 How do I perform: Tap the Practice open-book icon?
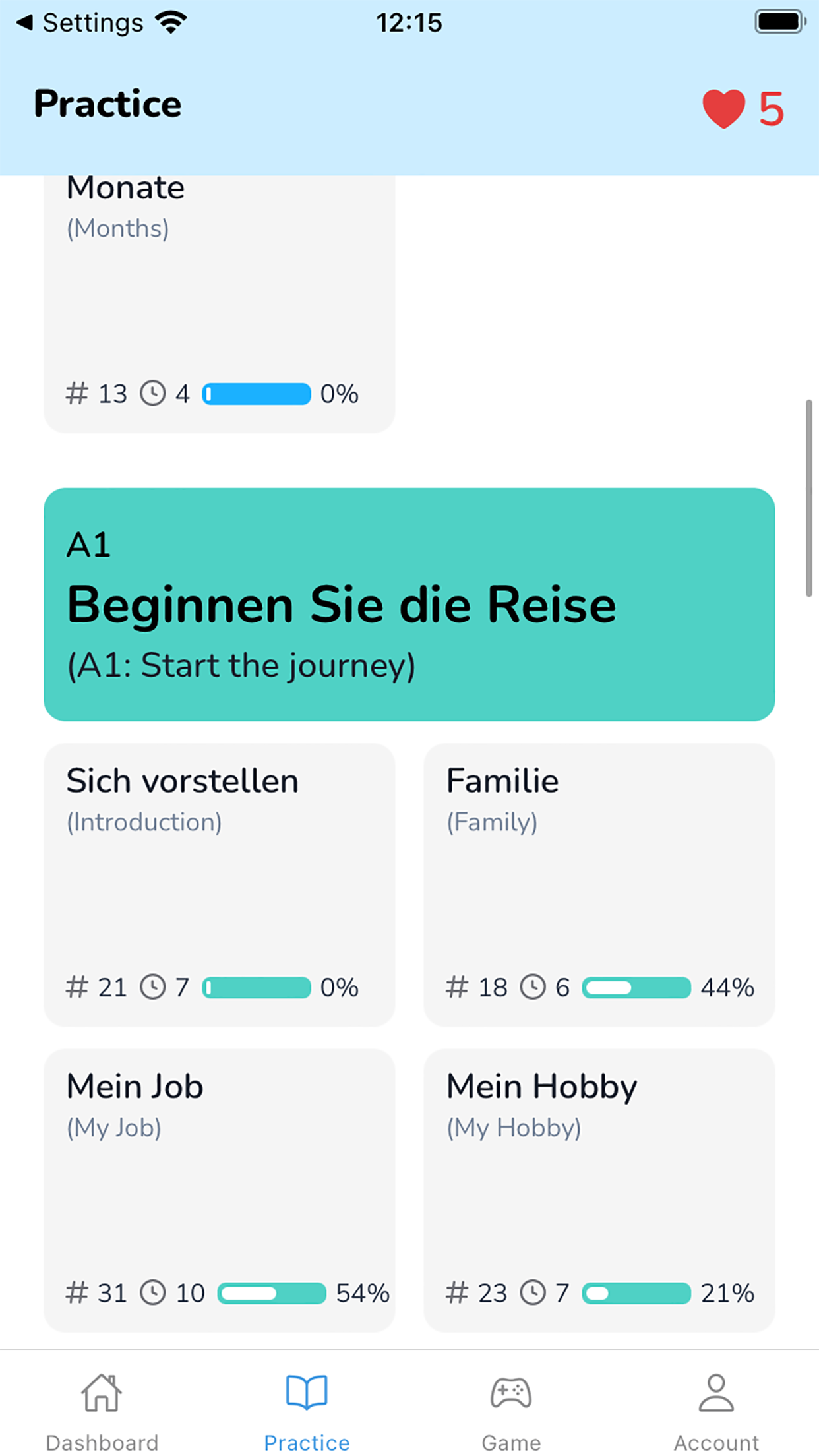[307, 1392]
